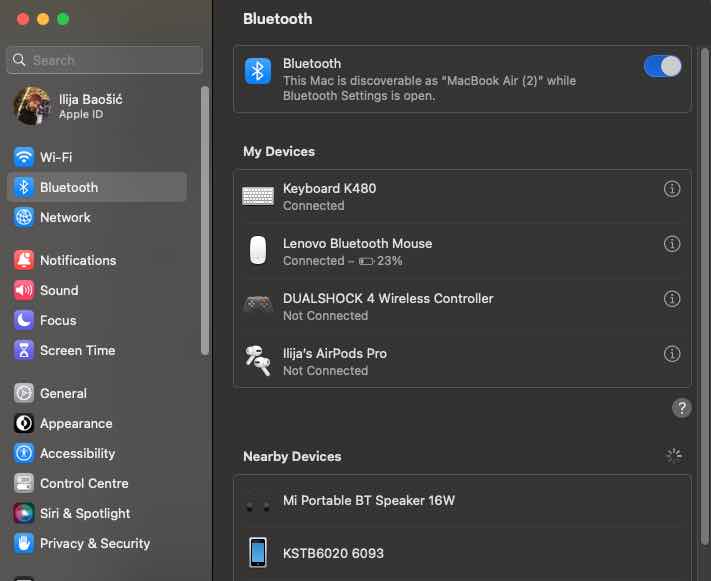Image resolution: width=711 pixels, height=581 pixels.
Task: Open Ilija Baošić Apple ID account
Action: [x=90, y=106]
